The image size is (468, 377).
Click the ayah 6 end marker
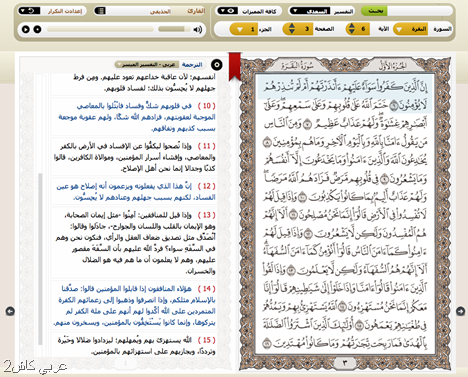point(394,106)
